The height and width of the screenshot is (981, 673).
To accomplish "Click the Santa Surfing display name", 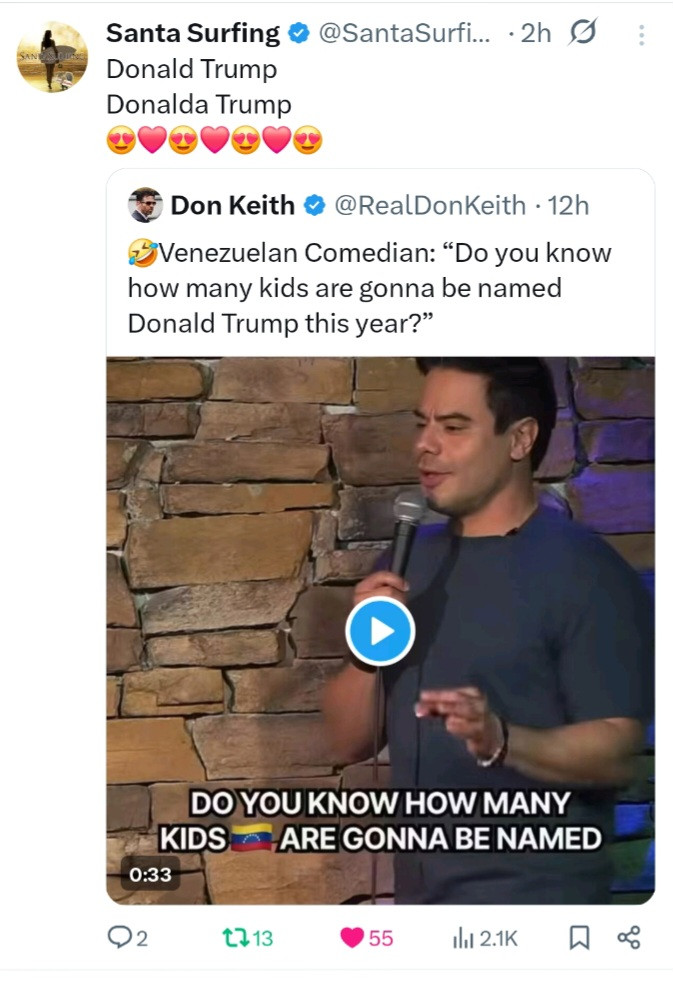I will click(192, 33).
